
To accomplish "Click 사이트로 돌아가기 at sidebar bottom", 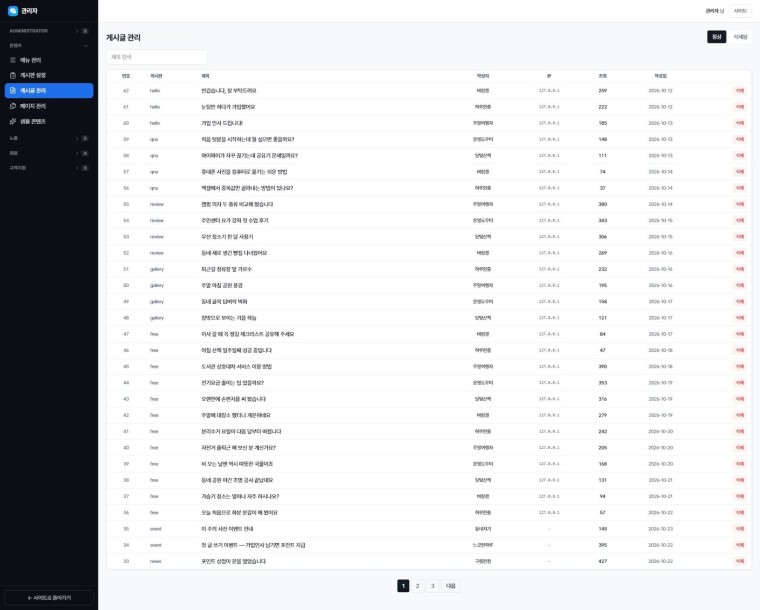I will pos(49,598).
